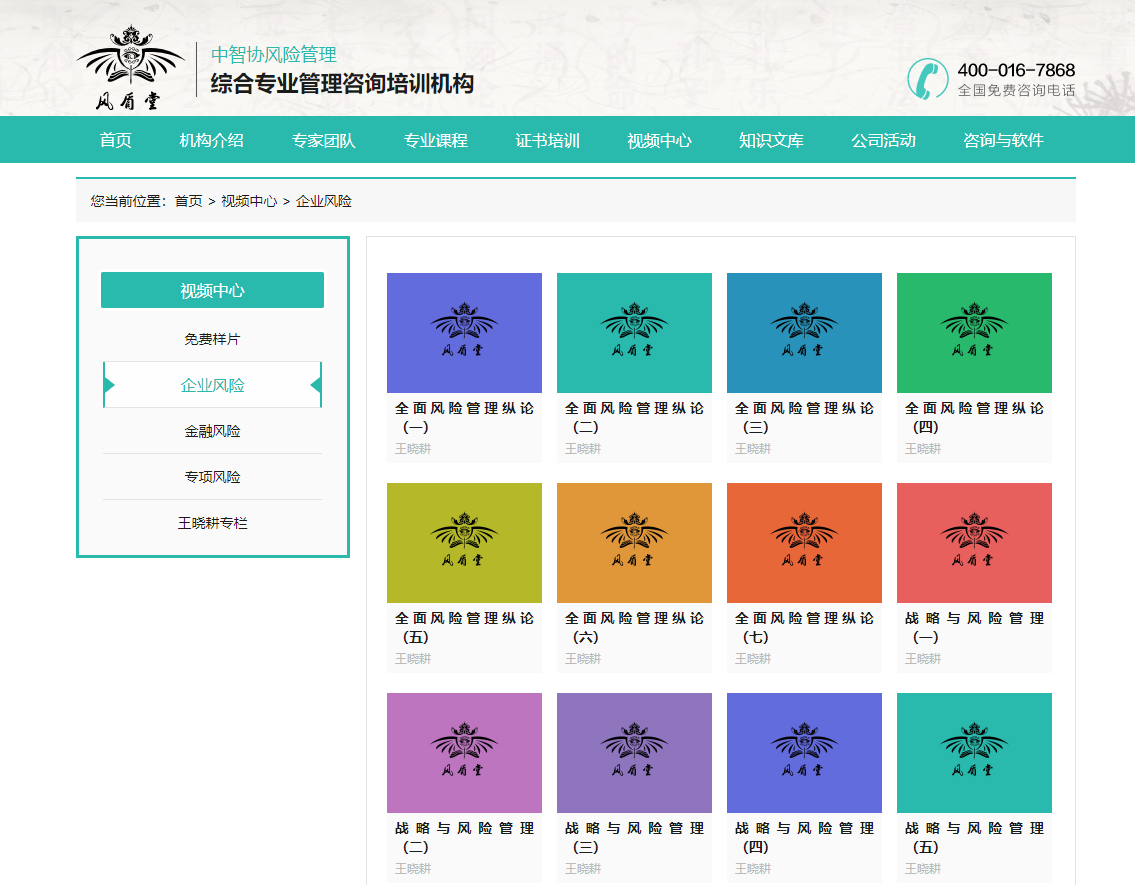
Task: Open green thumbnail of 全面风险管理纵论(四)
Action: [x=974, y=333]
